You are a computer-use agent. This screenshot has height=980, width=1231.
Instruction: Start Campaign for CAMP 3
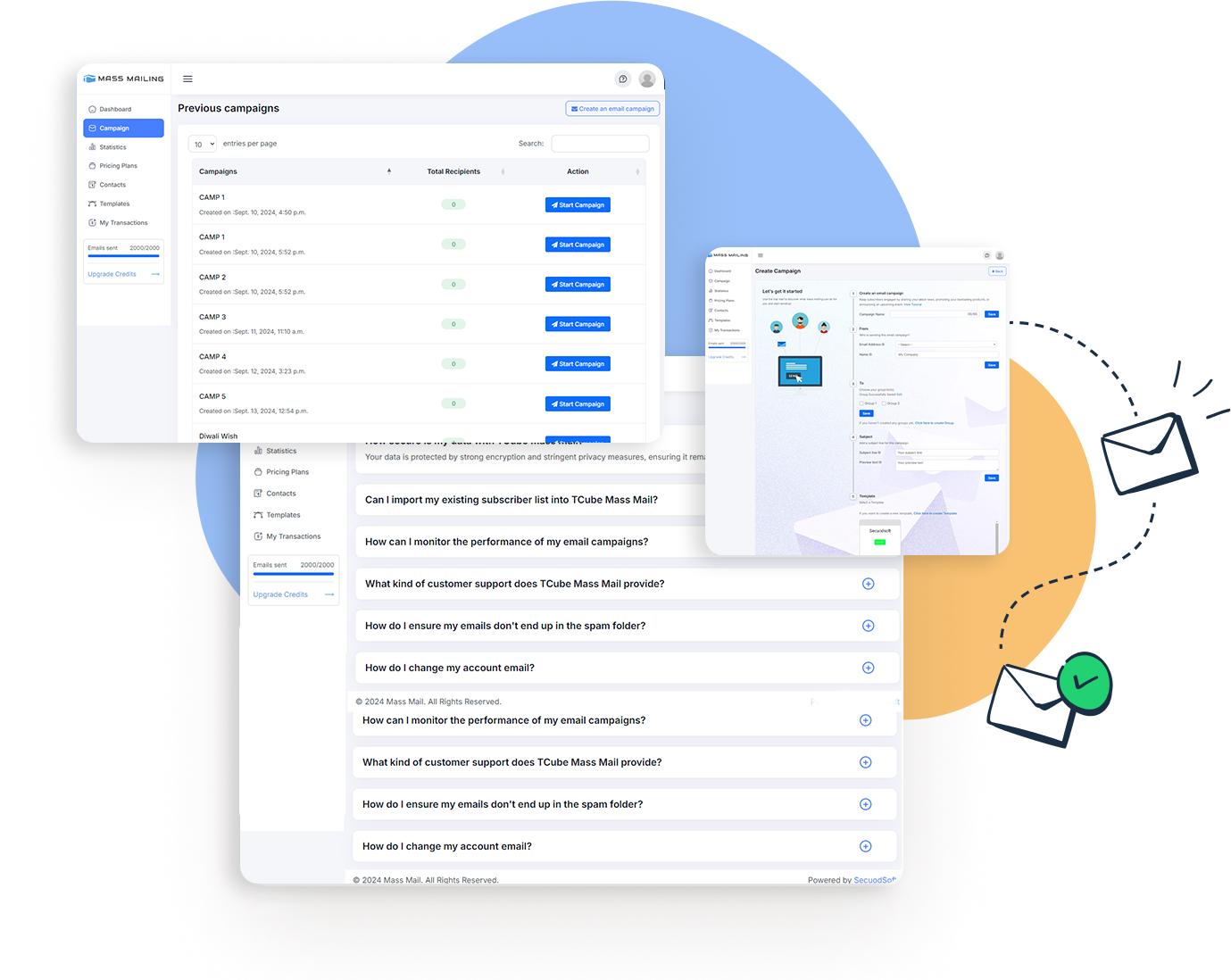click(578, 324)
